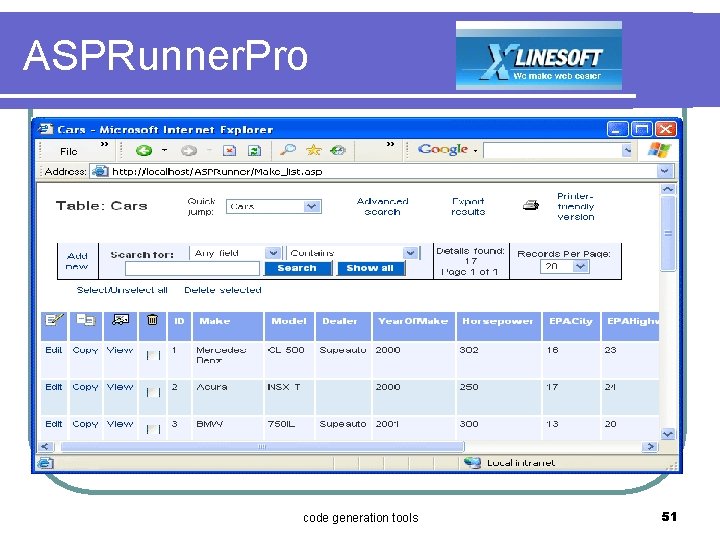Click the browser Back arrow icon
The height and width of the screenshot is (540, 720).
pyautogui.click(x=144, y=150)
